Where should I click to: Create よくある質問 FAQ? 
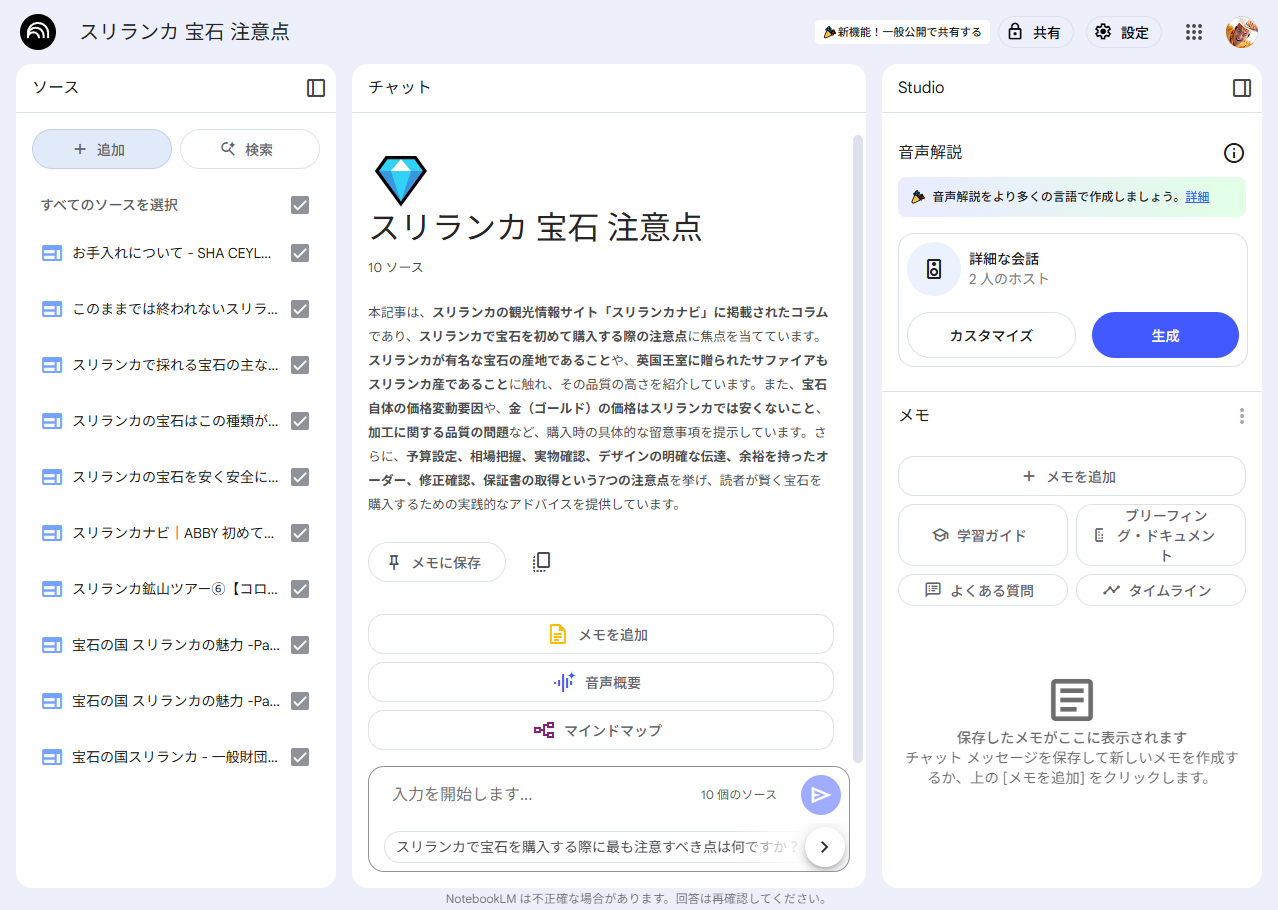982,590
